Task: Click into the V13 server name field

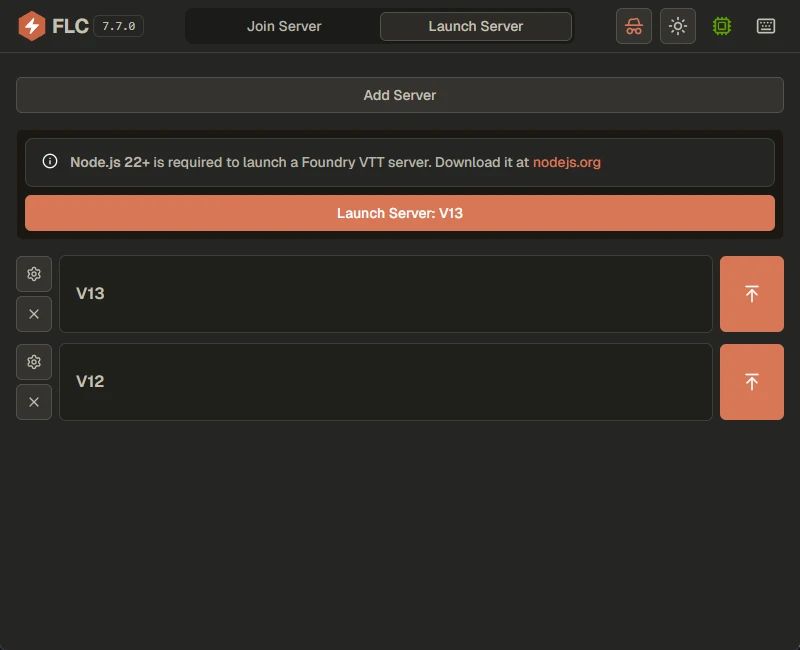Action: pos(385,293)
